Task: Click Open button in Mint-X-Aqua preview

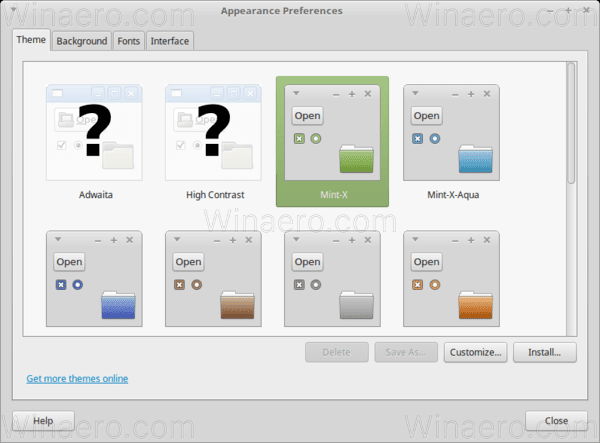Action: [426, 116]
